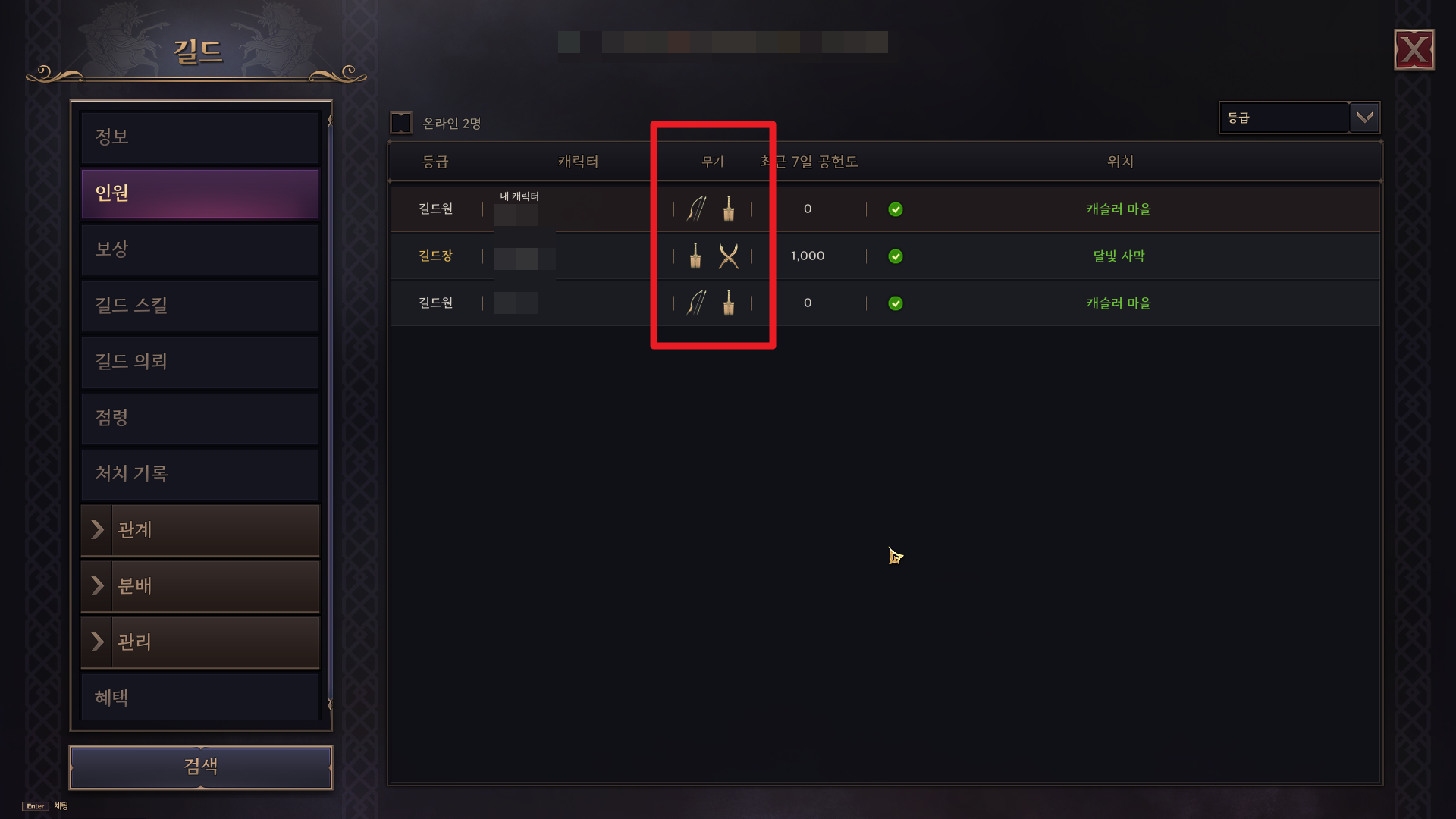Expand the 관계 section
Viewport: 1456px width, 819px height.
coord(200,530)
